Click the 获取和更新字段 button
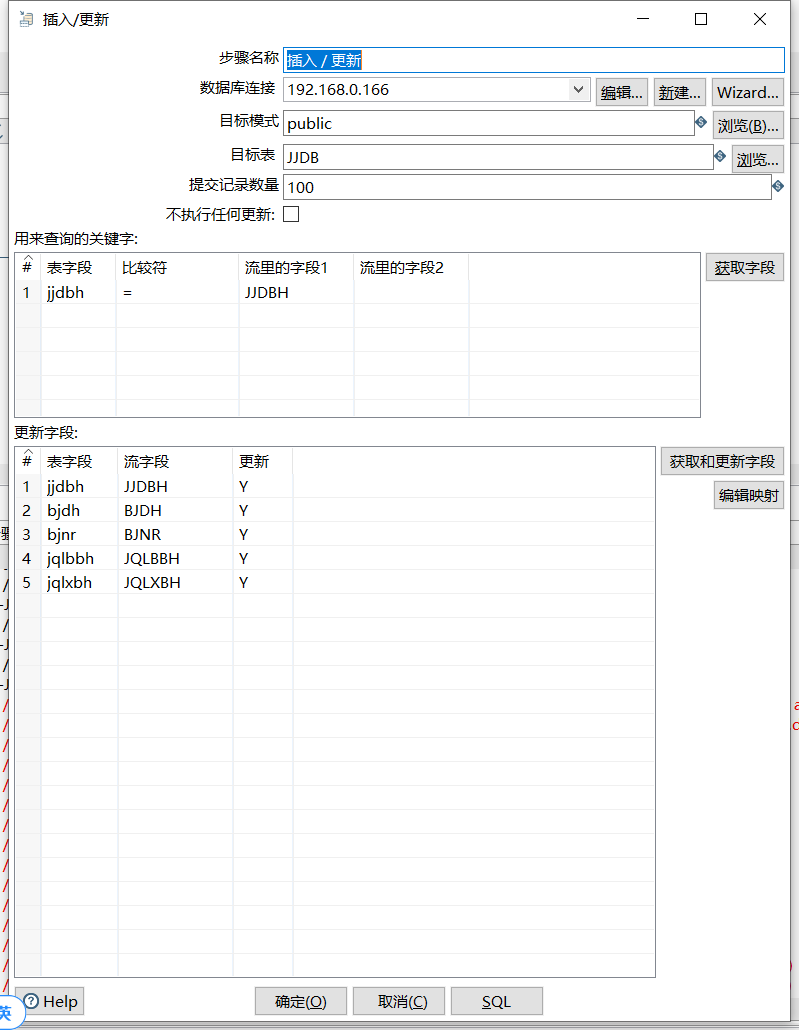The image size is (799, 1030). pos(722,461)
